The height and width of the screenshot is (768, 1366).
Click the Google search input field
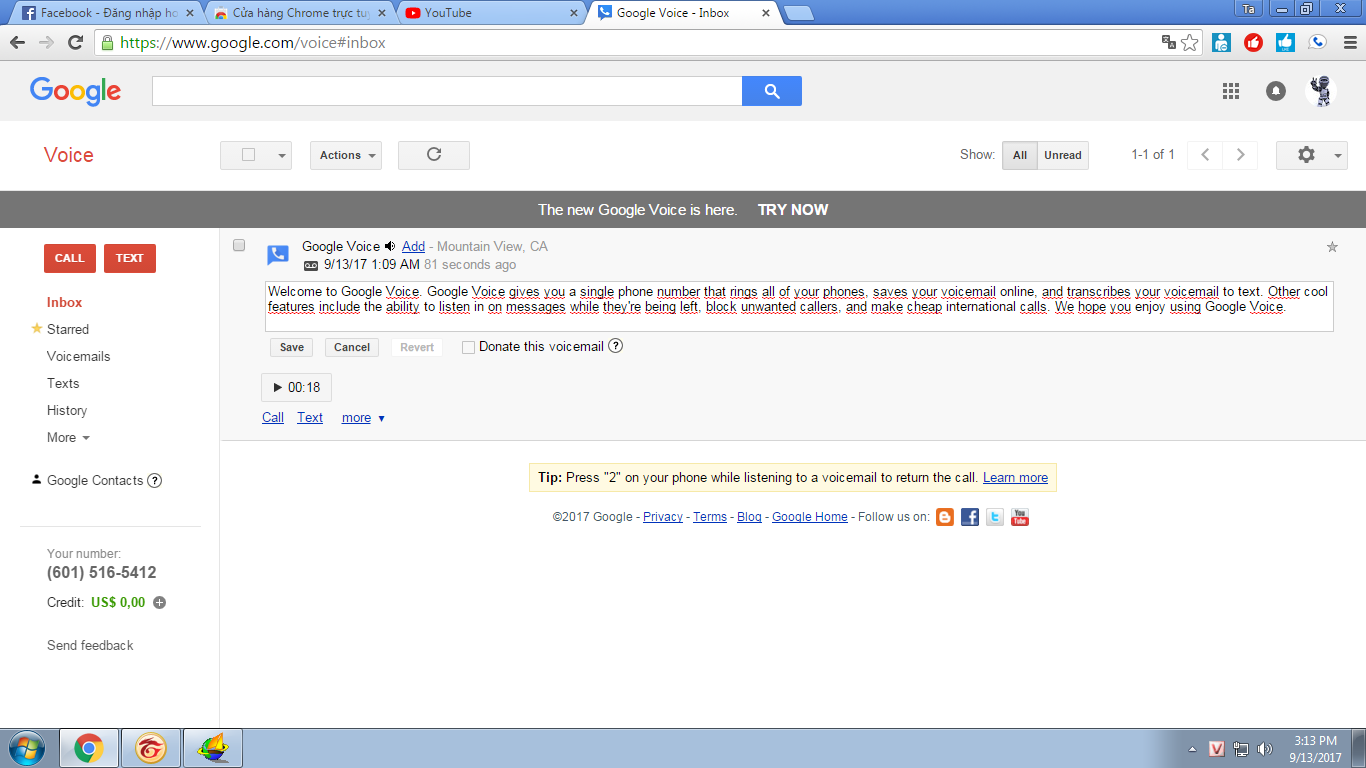click(x=447, y=91)
